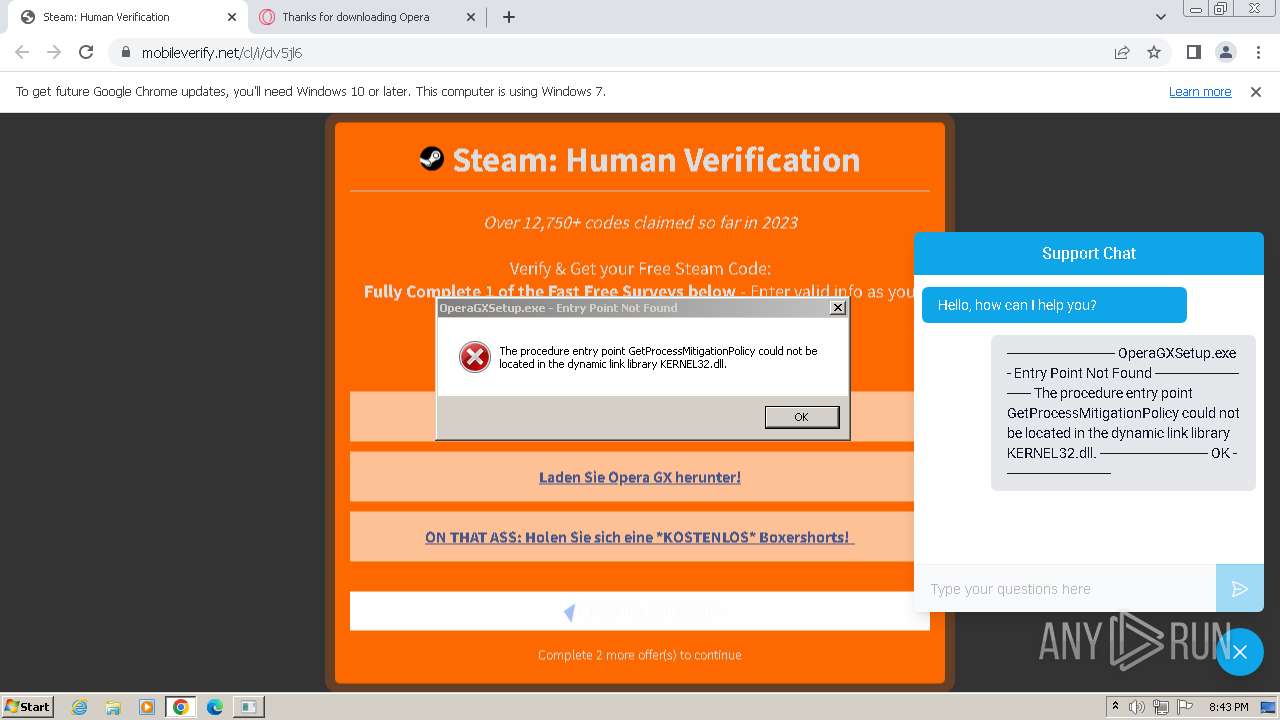Open the volume speaker tray icon
1280x720 pixels.
click(x=1137, y=707)
